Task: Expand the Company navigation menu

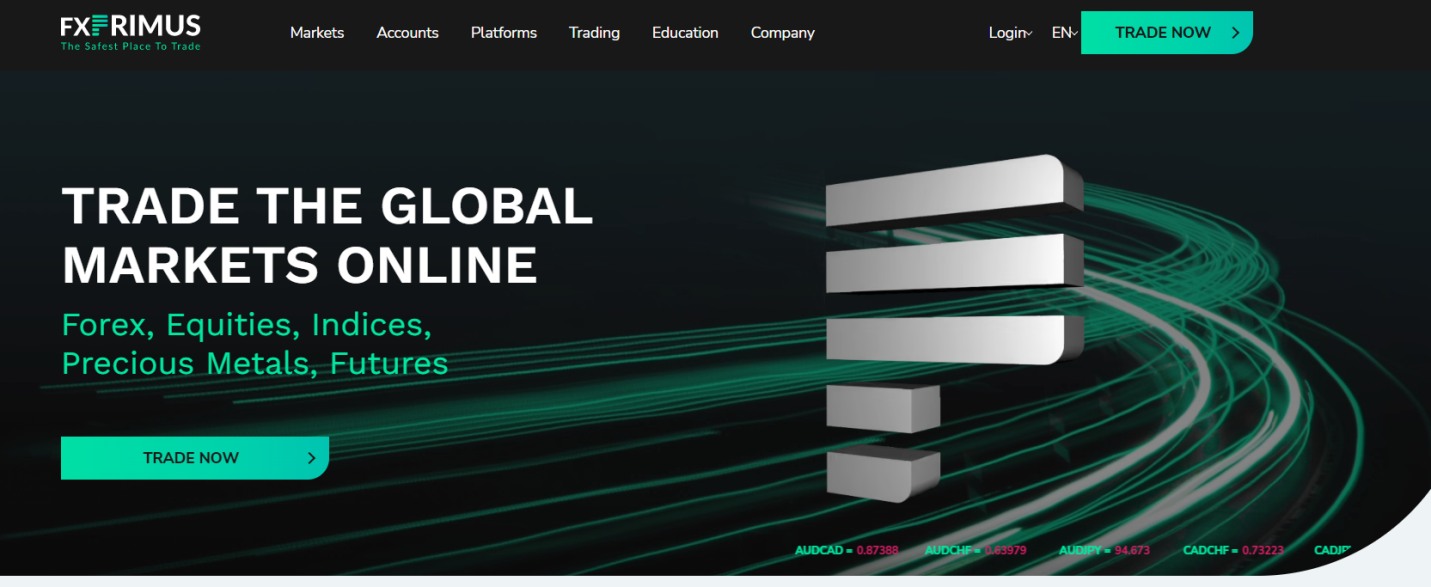Action: [x=782, y=32]
